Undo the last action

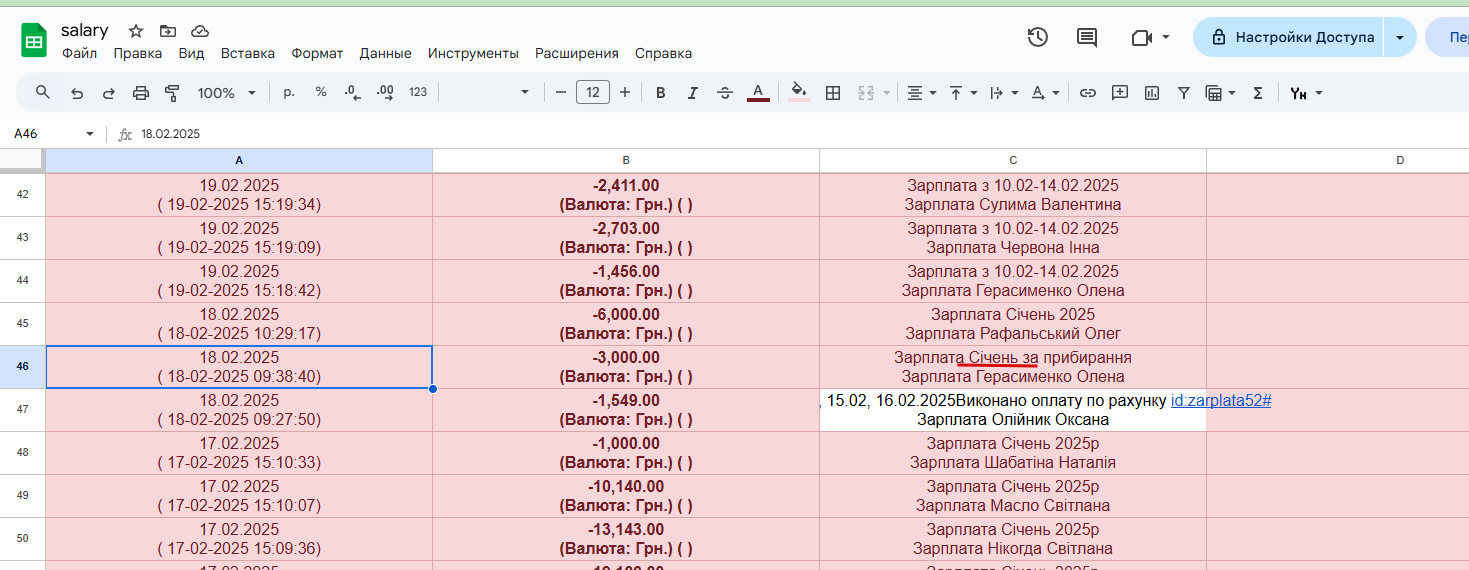coord(77,93)
